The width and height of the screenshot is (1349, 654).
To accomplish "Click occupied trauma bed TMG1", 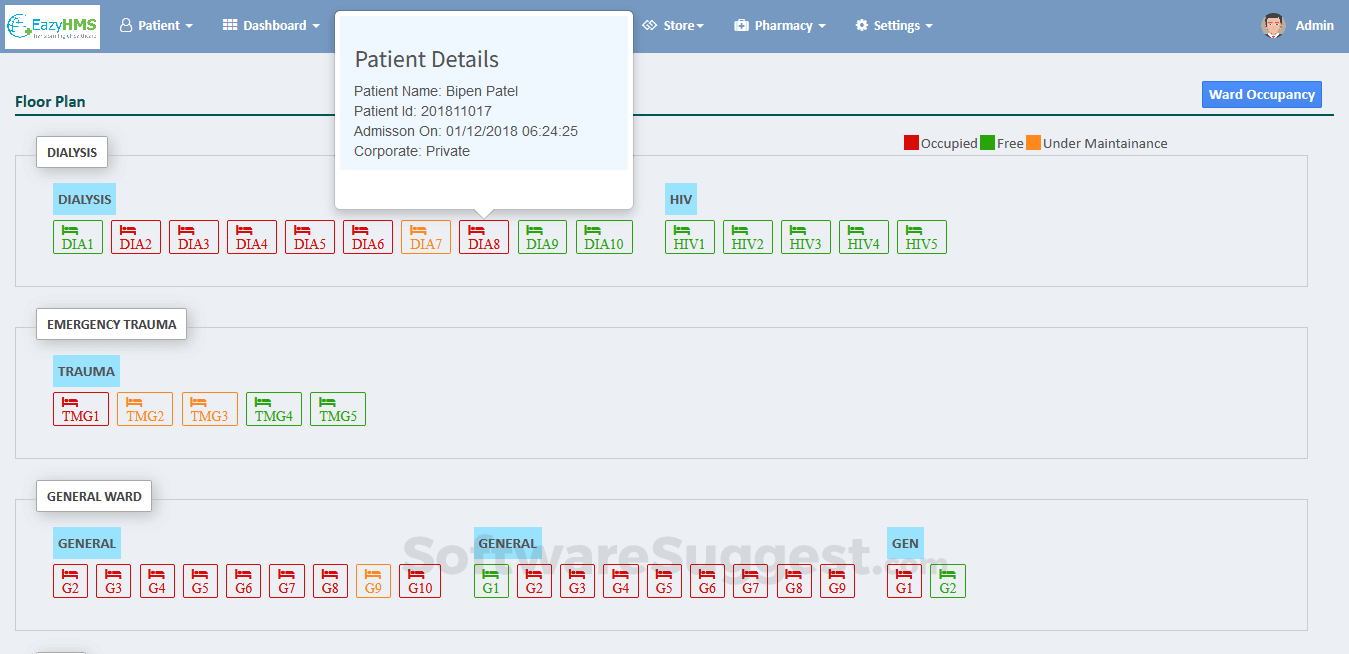I will click(81, 409).
